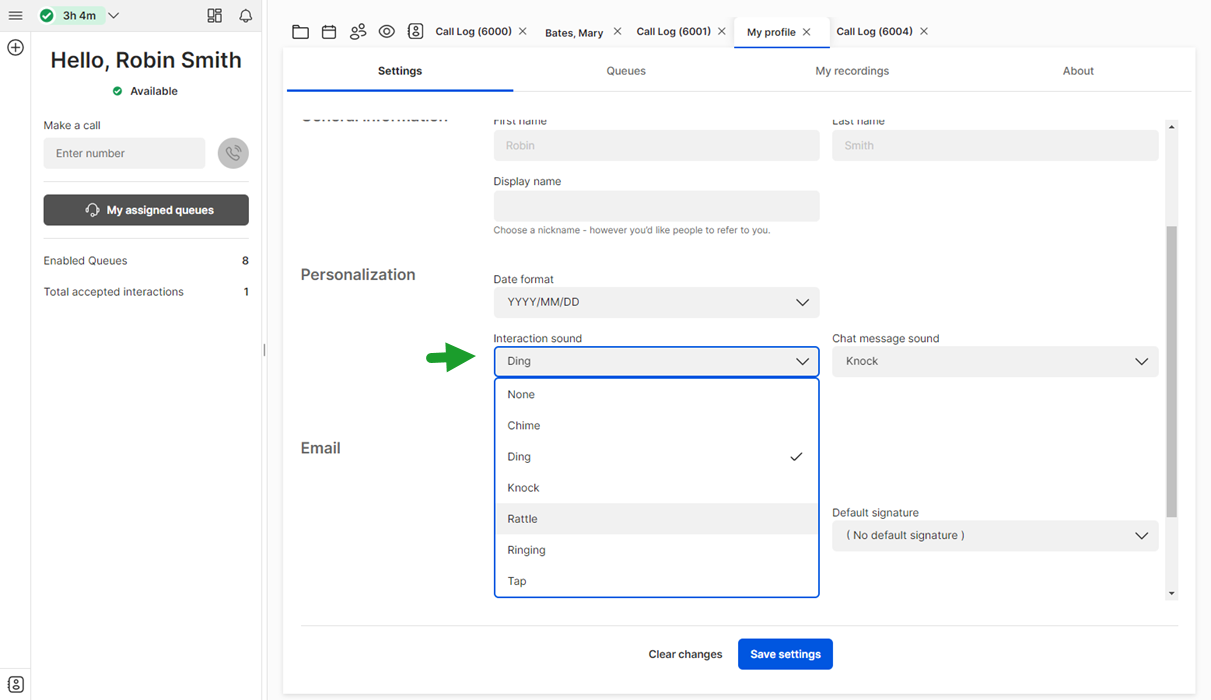Image resolution: width=1211 pixels, height=700 pixels.
Task: Open the eye monitoring icon
Action: (387, 32)
